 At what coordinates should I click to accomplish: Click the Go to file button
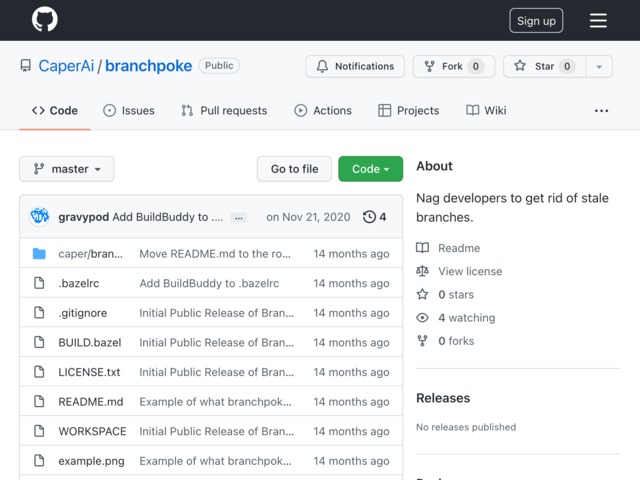click(x=294, y=169)
